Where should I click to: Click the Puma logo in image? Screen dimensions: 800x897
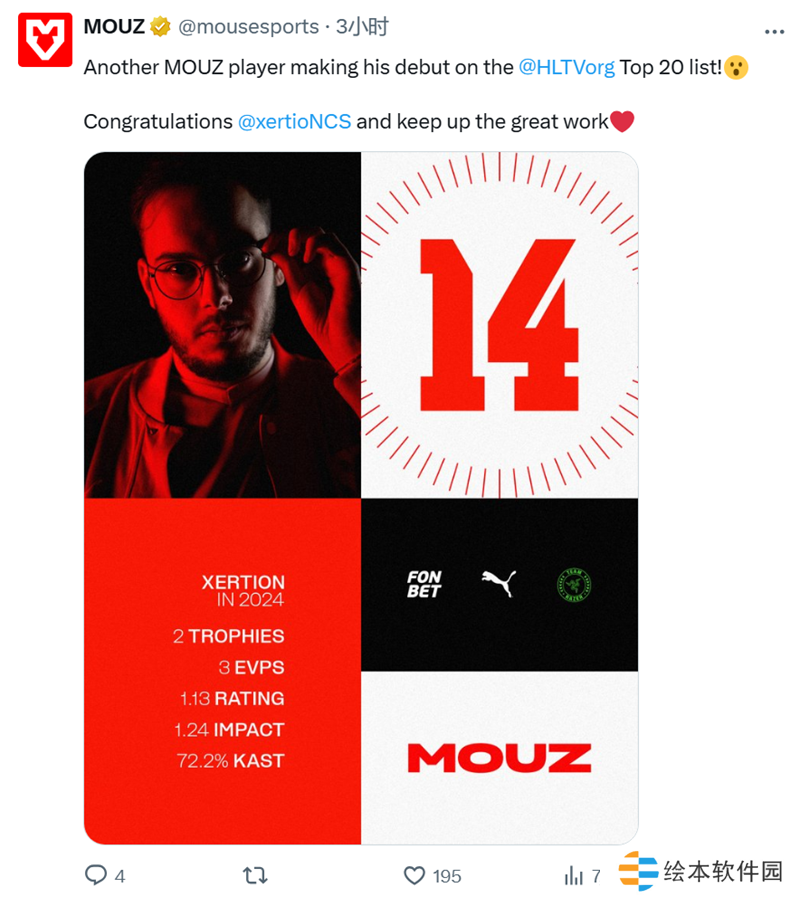click(x=498, y=584)
